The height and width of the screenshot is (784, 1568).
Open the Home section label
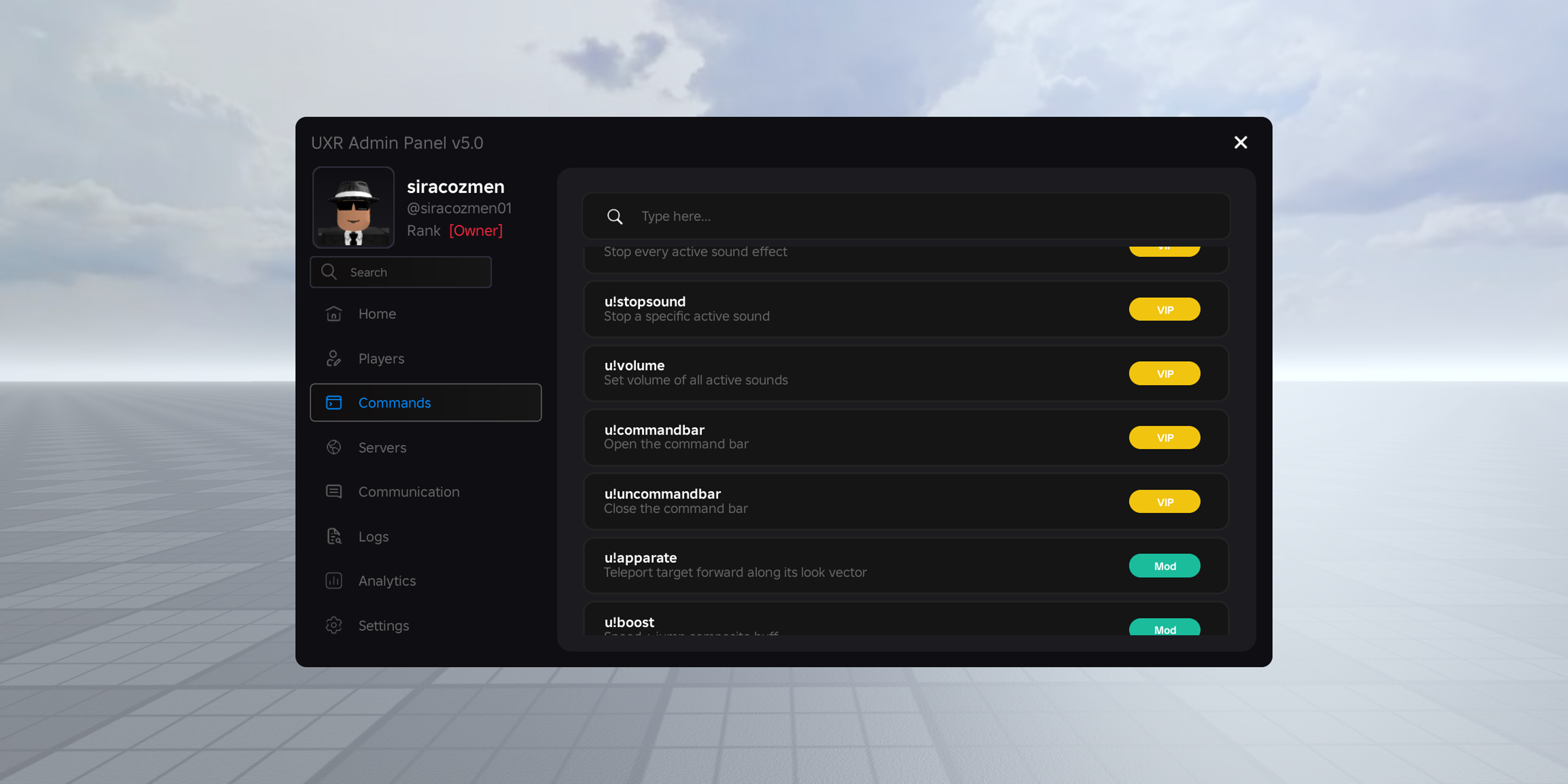click(377, 314)
